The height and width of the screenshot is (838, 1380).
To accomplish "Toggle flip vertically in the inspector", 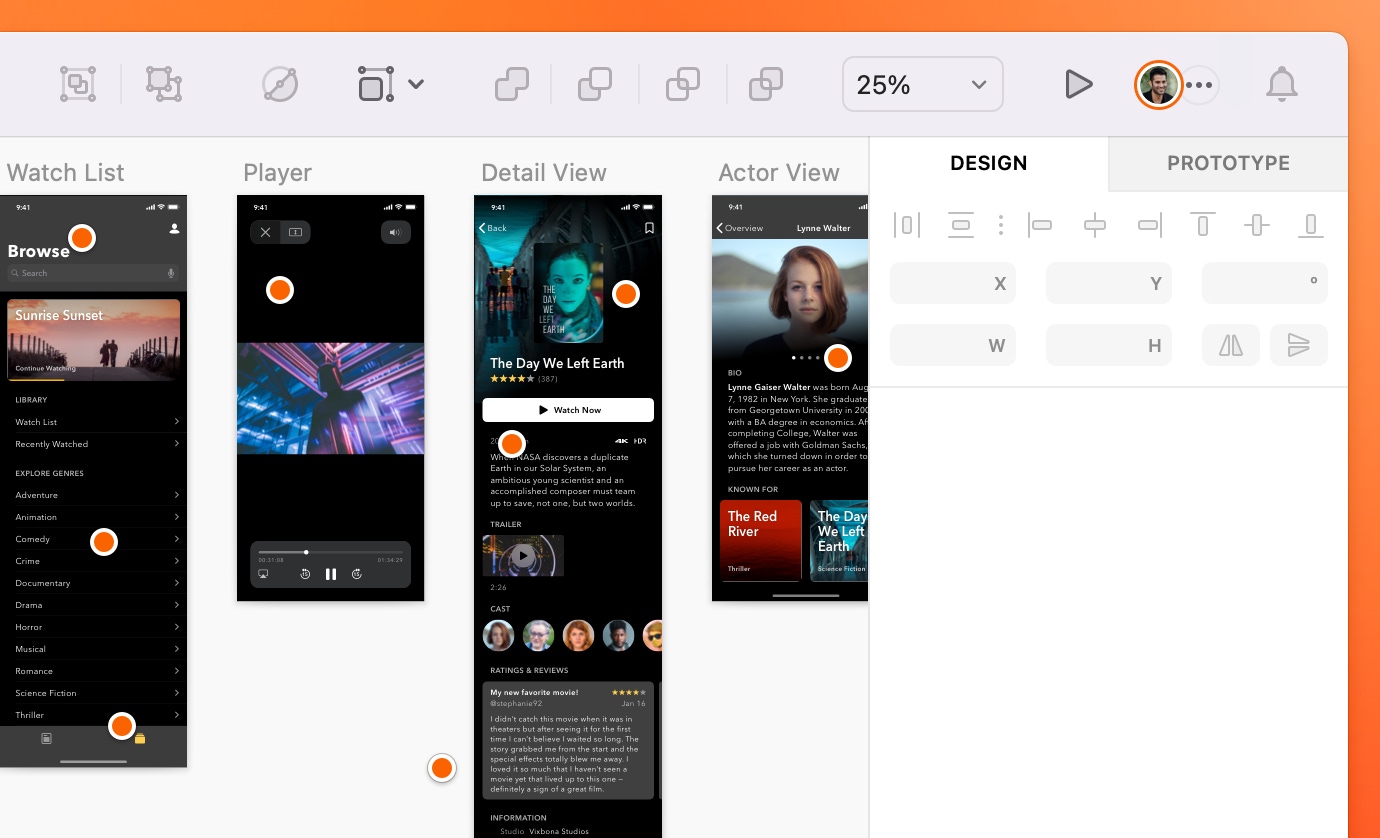I will click(x=1298, y=345).
